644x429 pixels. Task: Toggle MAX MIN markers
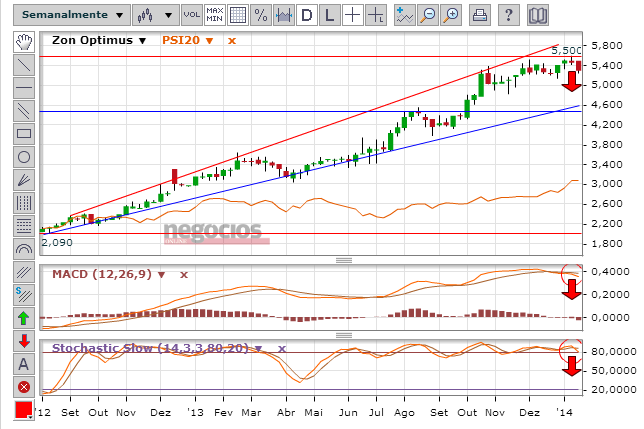(x=215, y=15)
